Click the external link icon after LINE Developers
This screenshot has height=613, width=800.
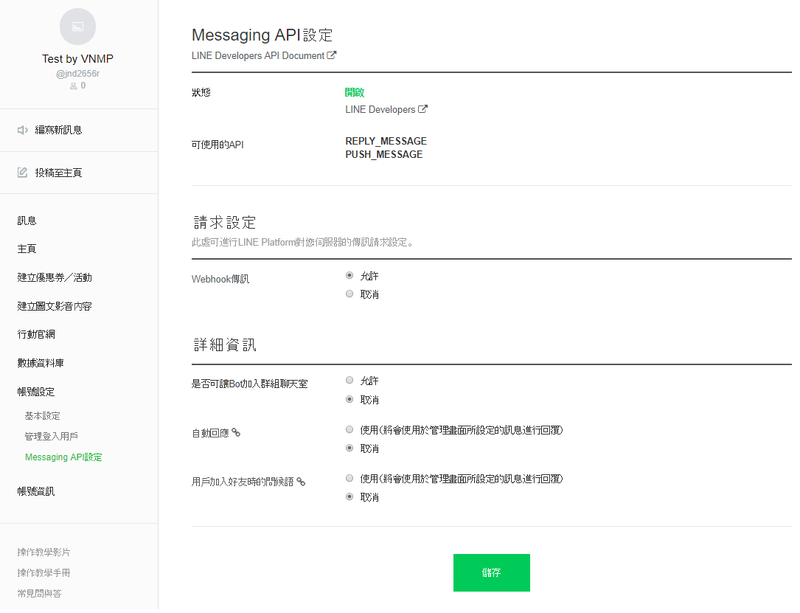pyautogui.click(x=422, y=109)
